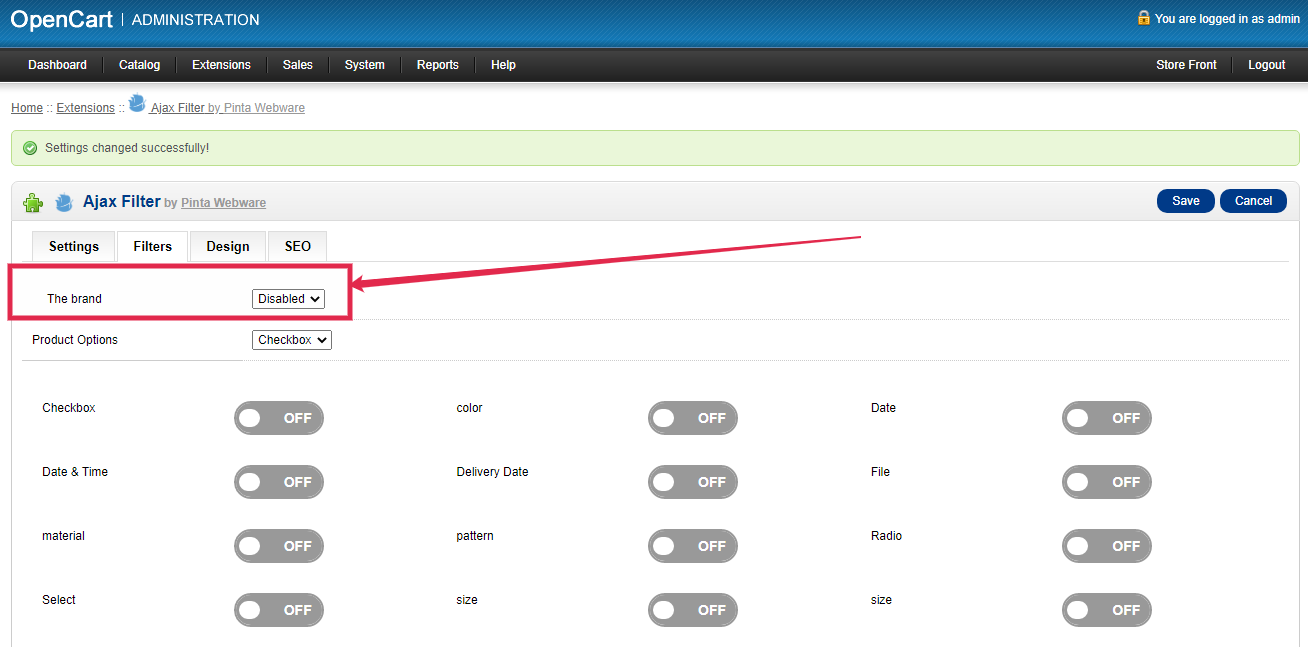Click Logout in the top navigation
Viewport: 1308px width, 647px height.
pyautogui.click(x=1266, y=65)
